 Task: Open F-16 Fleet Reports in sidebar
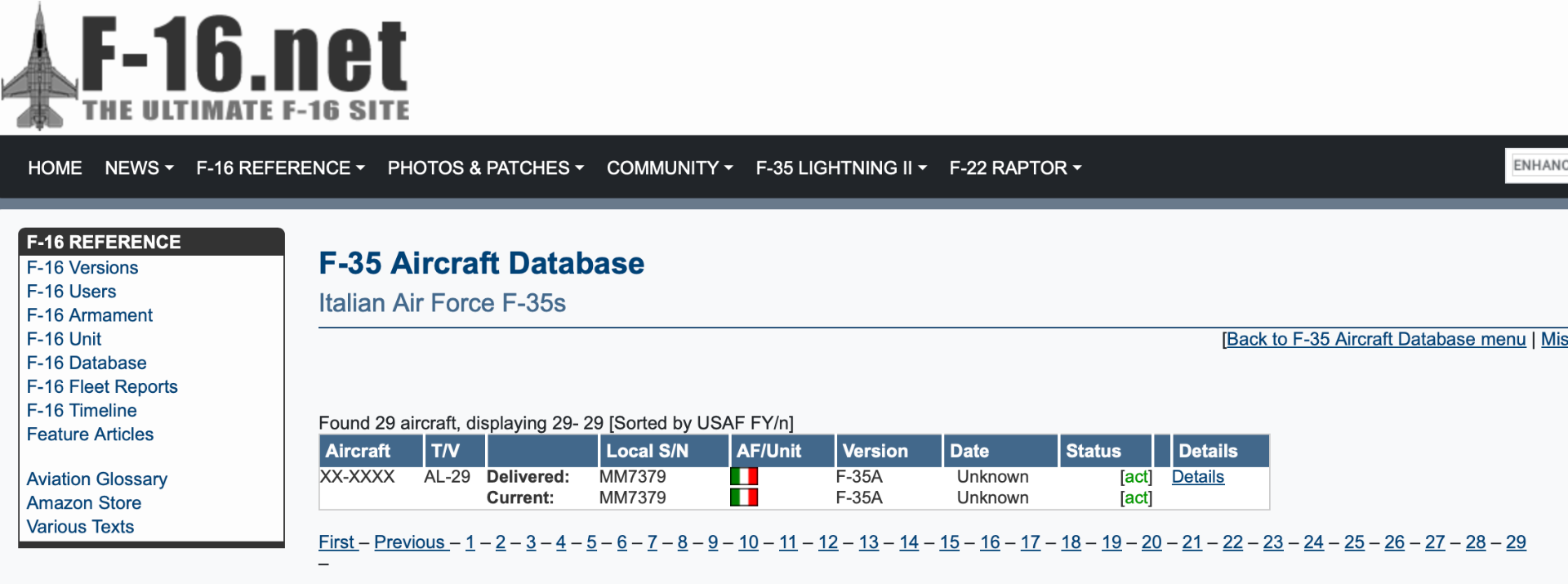click(x=102, y=387)
